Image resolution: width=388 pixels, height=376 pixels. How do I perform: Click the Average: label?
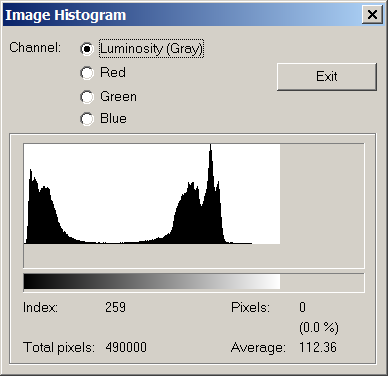point(258,348)
